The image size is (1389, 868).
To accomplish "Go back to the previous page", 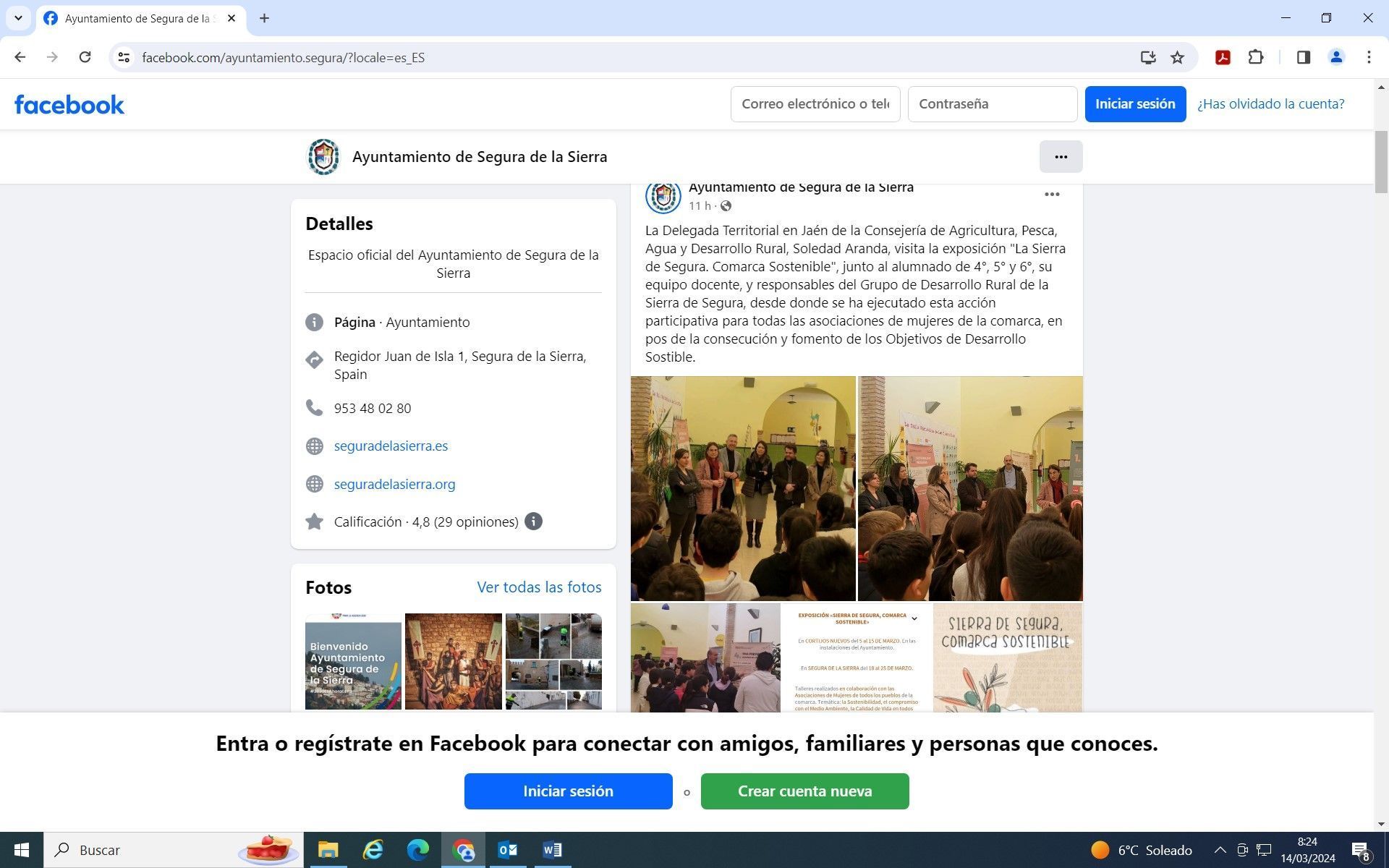I will pos(20,57).
